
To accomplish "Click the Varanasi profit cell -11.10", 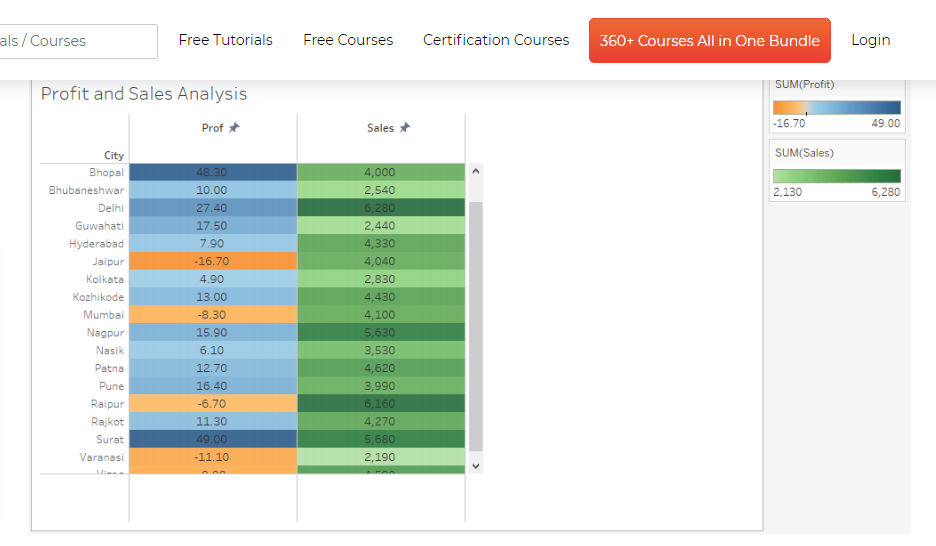I will 213,457.
